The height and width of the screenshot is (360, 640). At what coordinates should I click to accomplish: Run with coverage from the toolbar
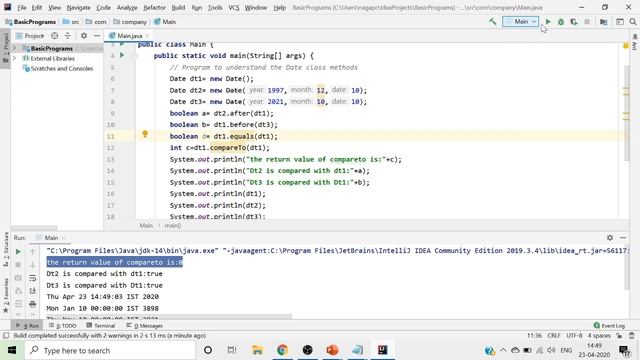(574, 22)
